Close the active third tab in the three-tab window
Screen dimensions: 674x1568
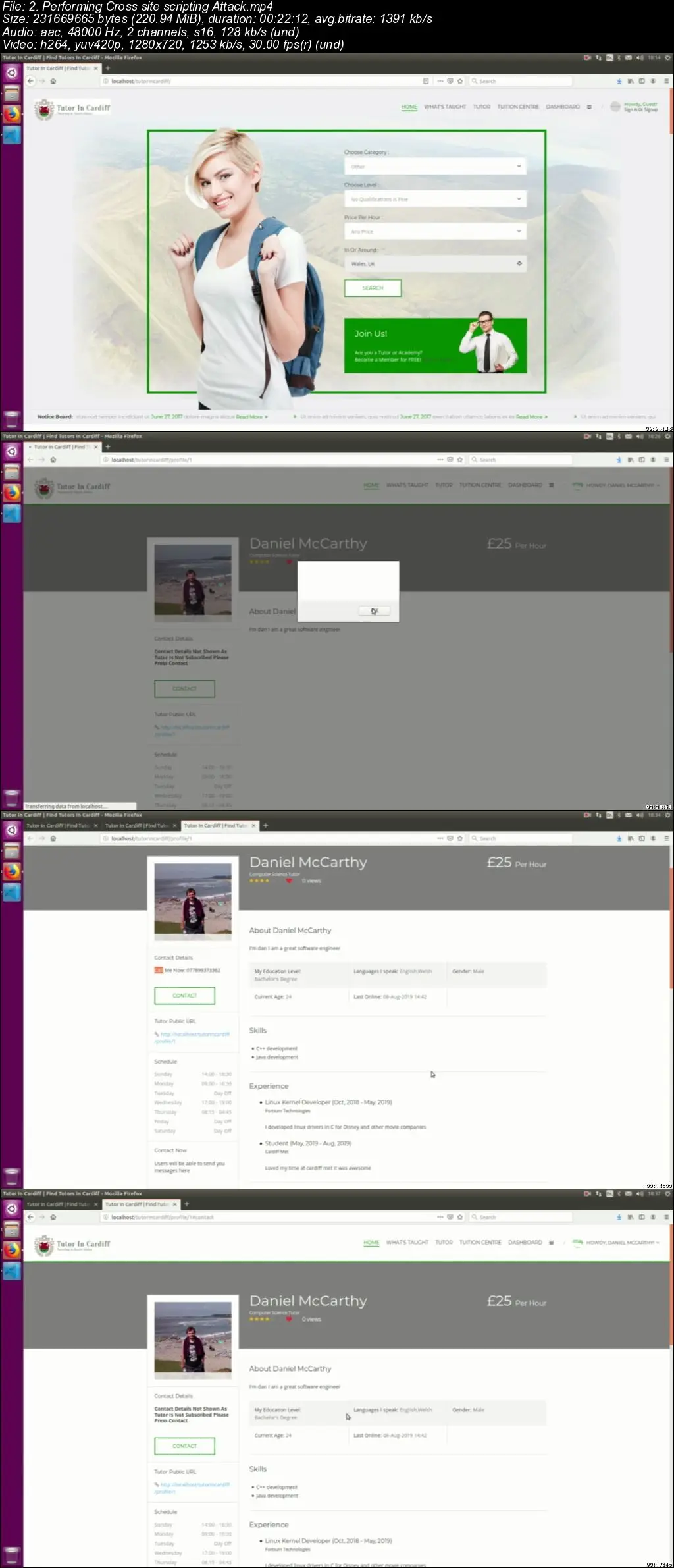click(x=253, y=826)
